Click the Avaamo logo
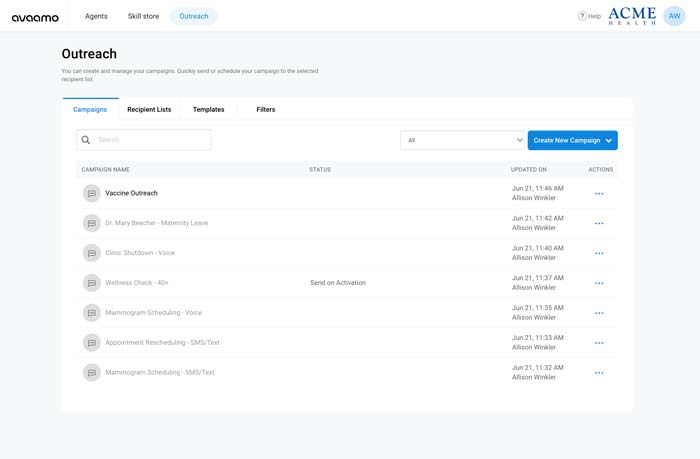Image resolution: width=700 pixels, height=459 pixels. (x=35, y=17)
